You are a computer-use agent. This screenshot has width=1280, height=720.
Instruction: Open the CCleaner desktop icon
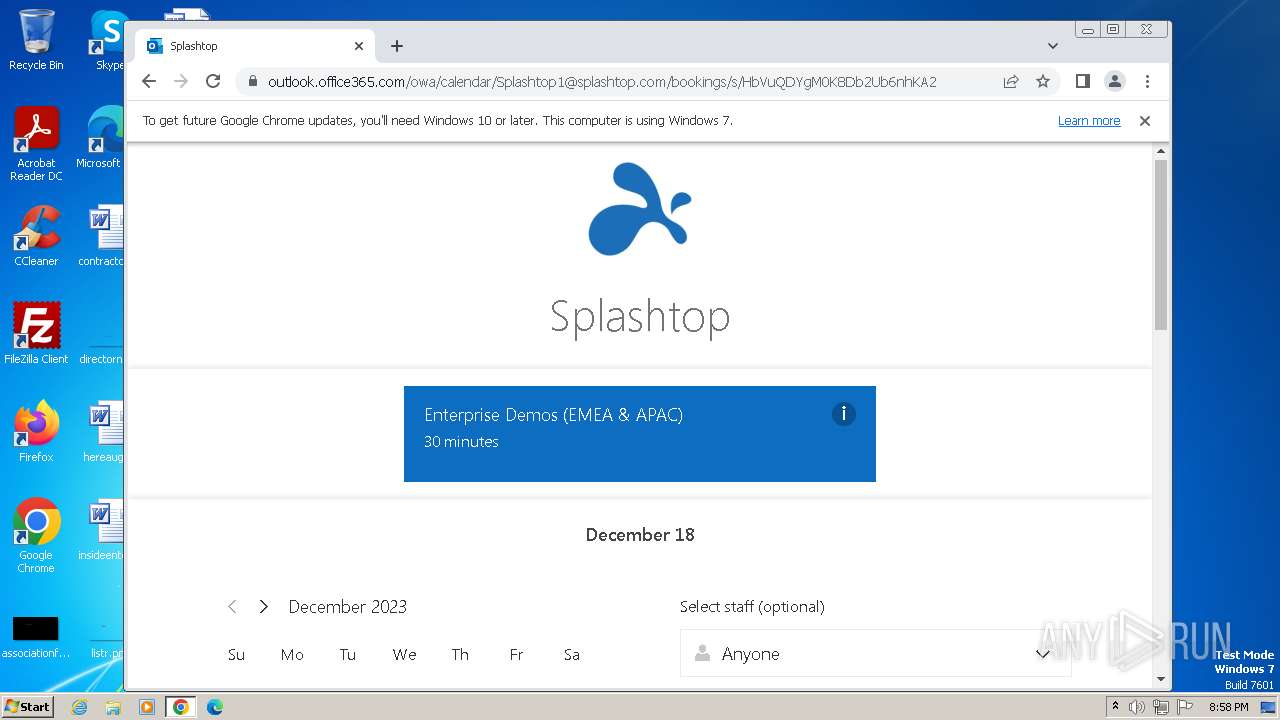tap(36, 236)
